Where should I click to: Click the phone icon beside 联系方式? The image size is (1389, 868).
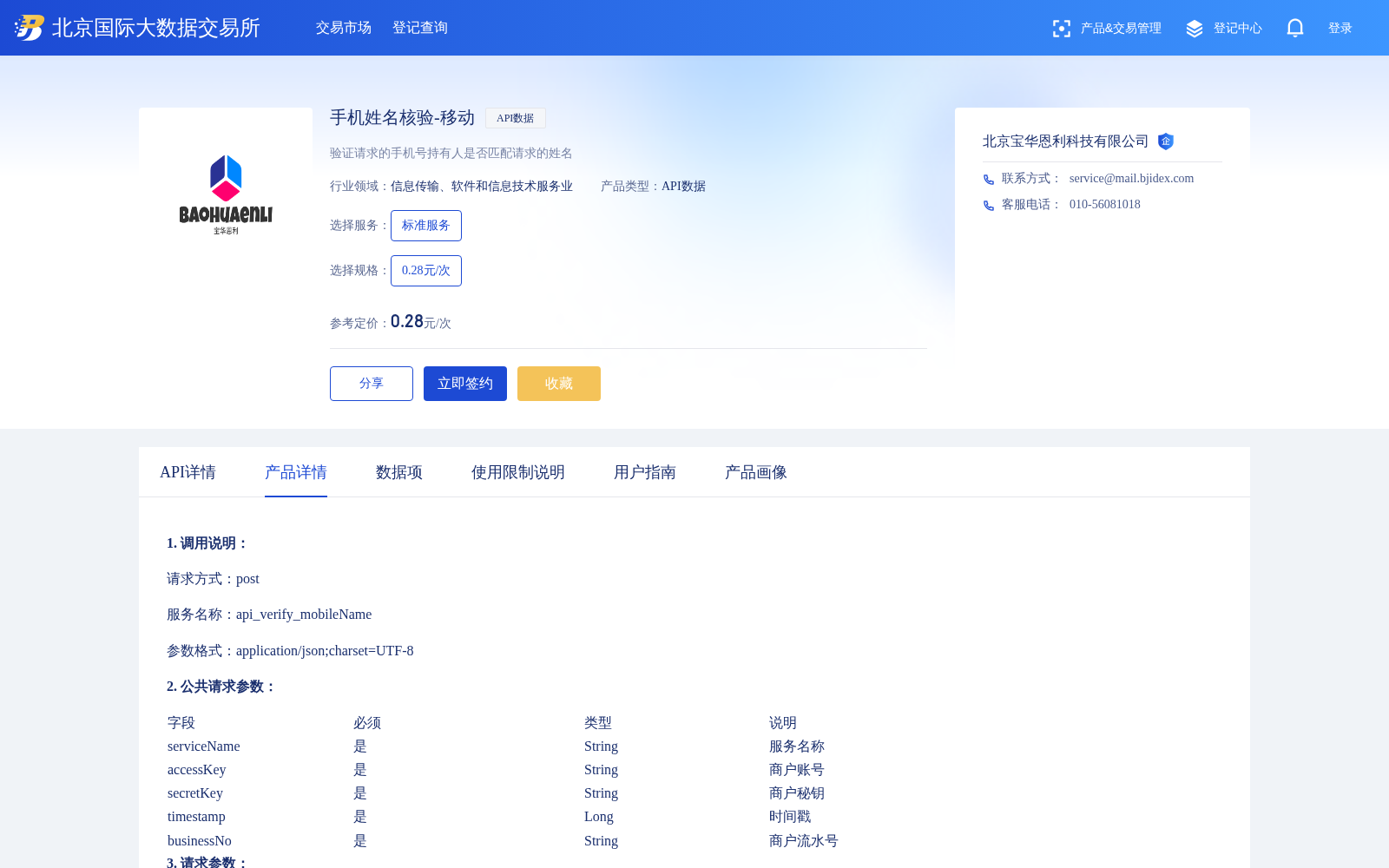coord(989,180)
